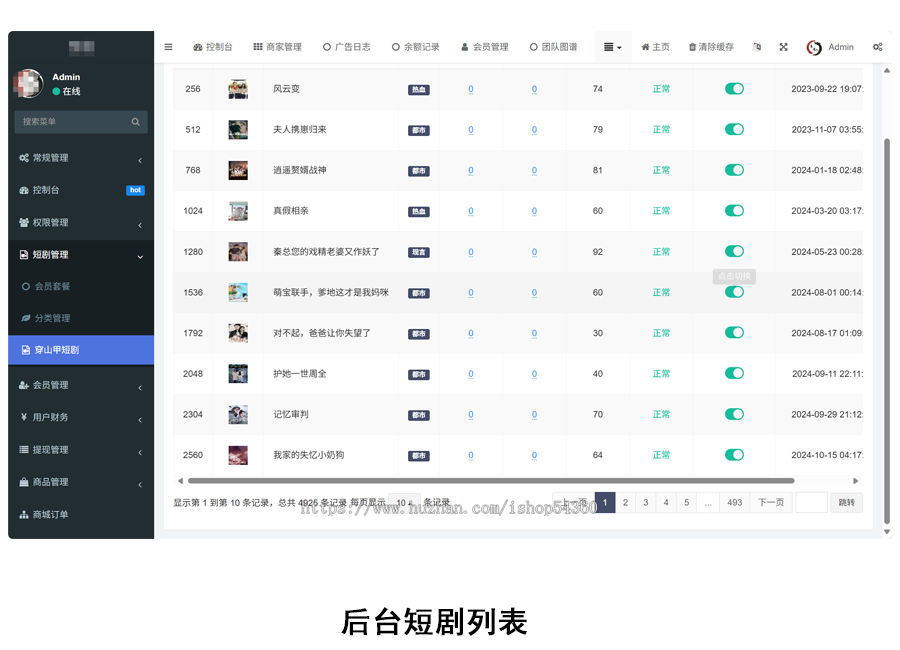
Task: Jump to last page 493
Action: tap(735, 502)
